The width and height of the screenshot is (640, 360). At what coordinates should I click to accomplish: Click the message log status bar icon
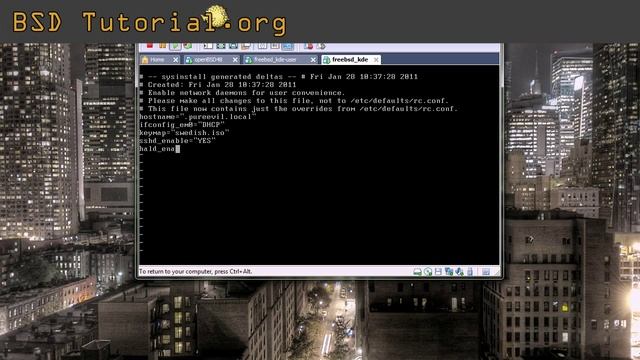click(x=486, y=272)
